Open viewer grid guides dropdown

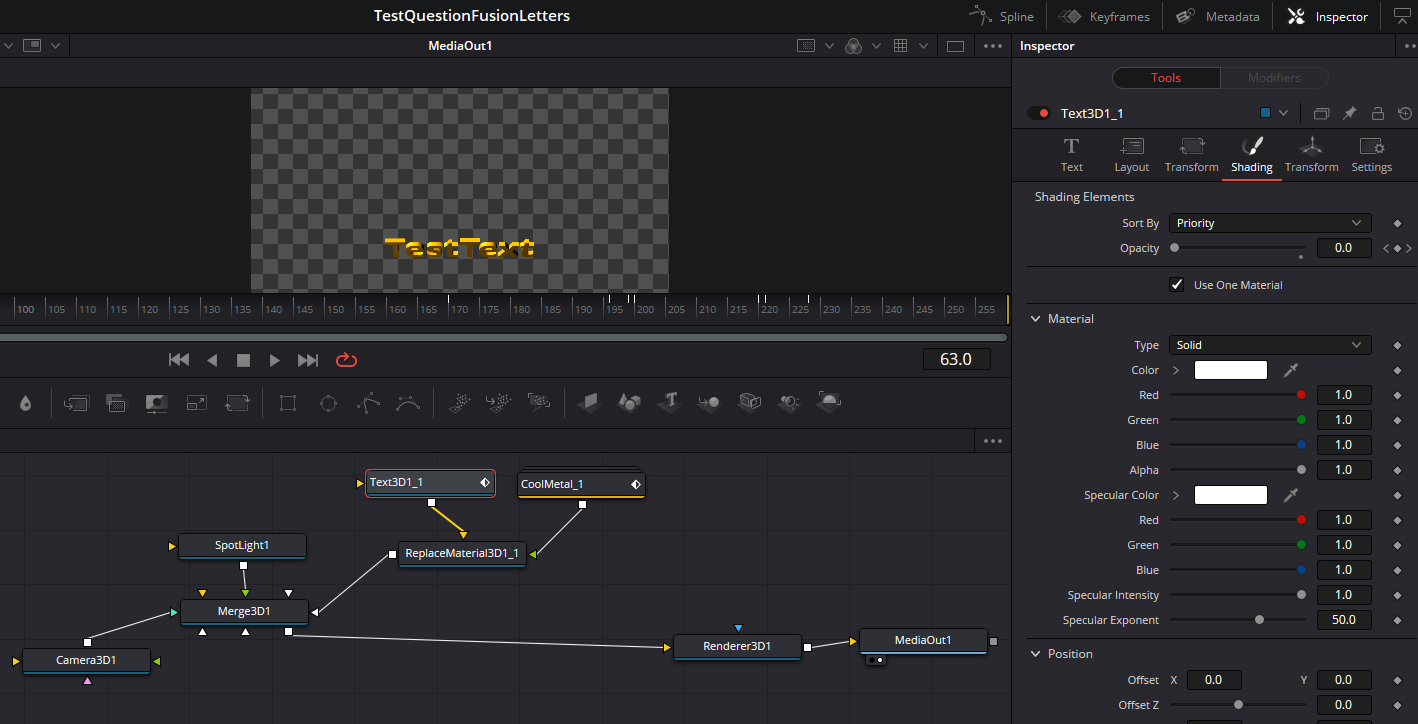coord(924,46)
